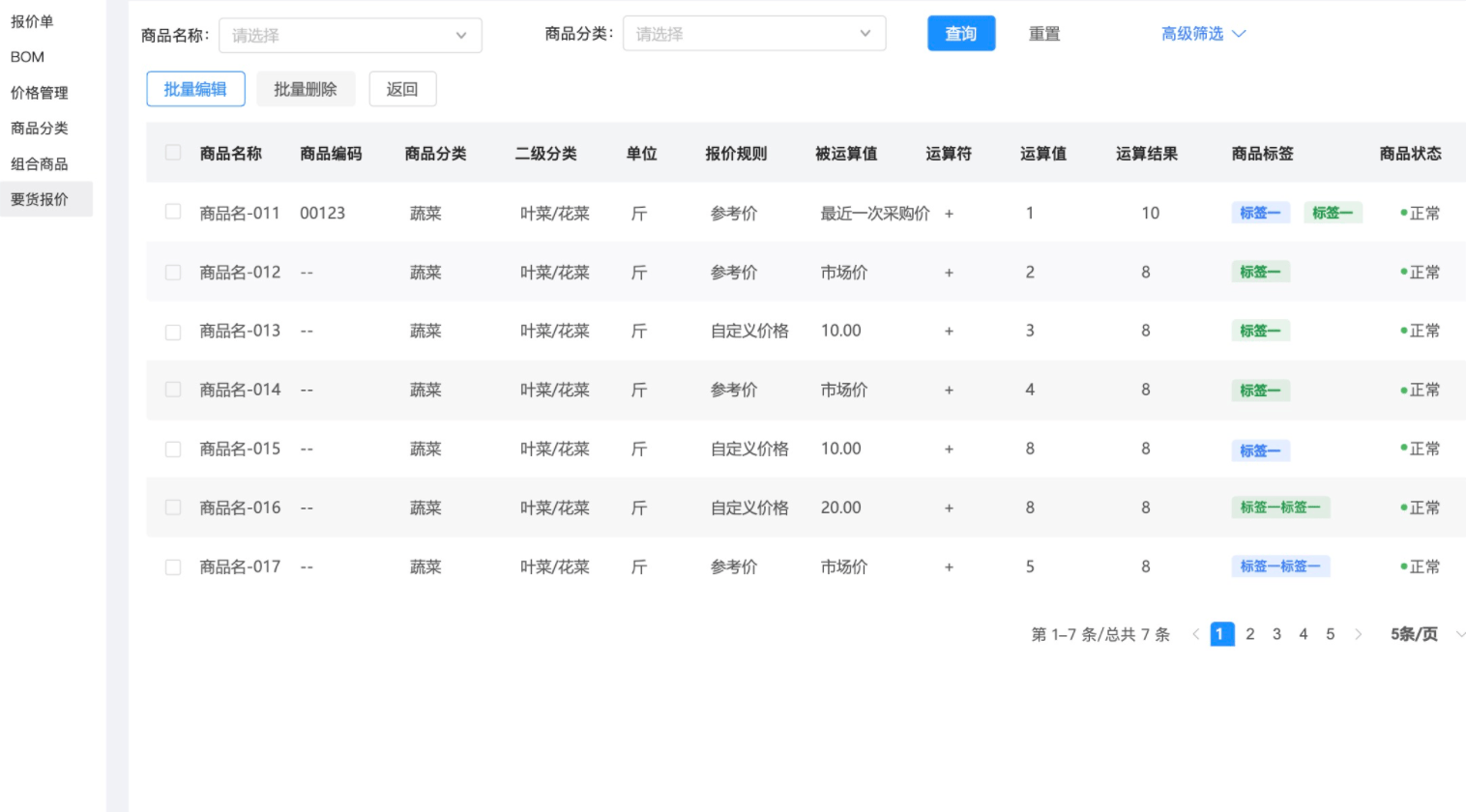Expand the 高级筛选 advanced filter
The image size is (1466, 812).
click(1203, 34)
